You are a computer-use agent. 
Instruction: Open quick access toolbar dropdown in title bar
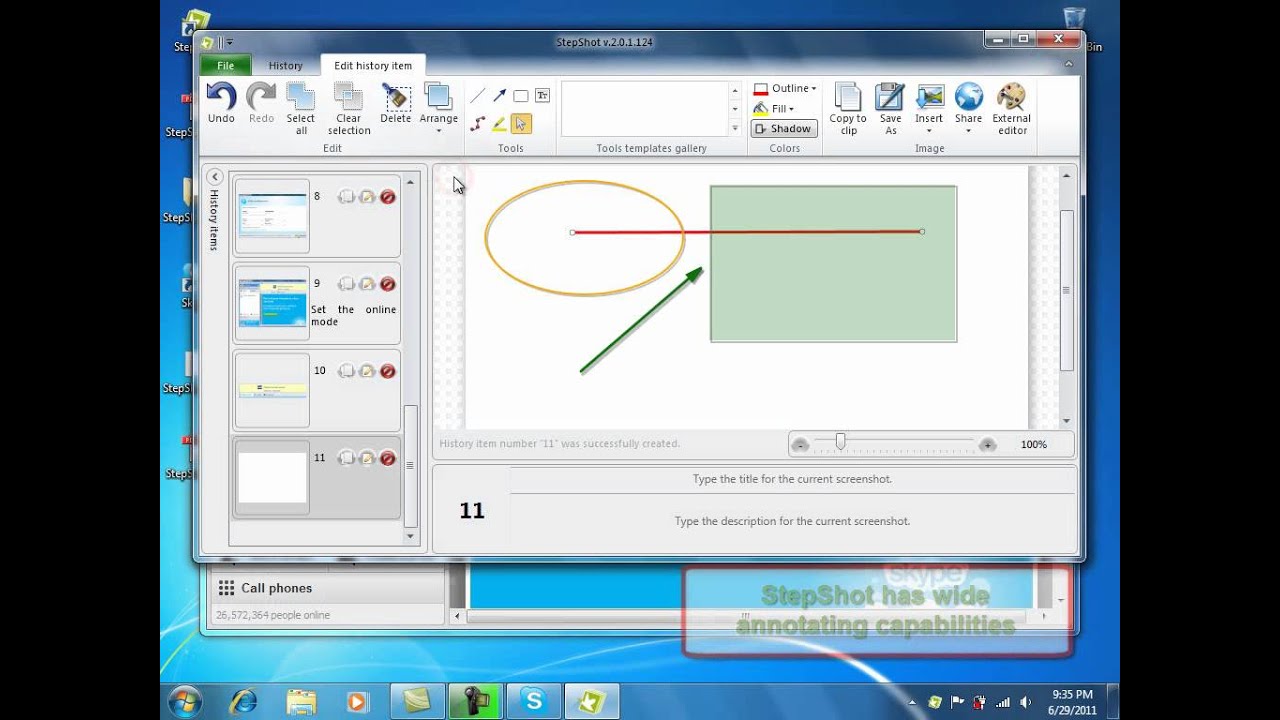[229, 43]
